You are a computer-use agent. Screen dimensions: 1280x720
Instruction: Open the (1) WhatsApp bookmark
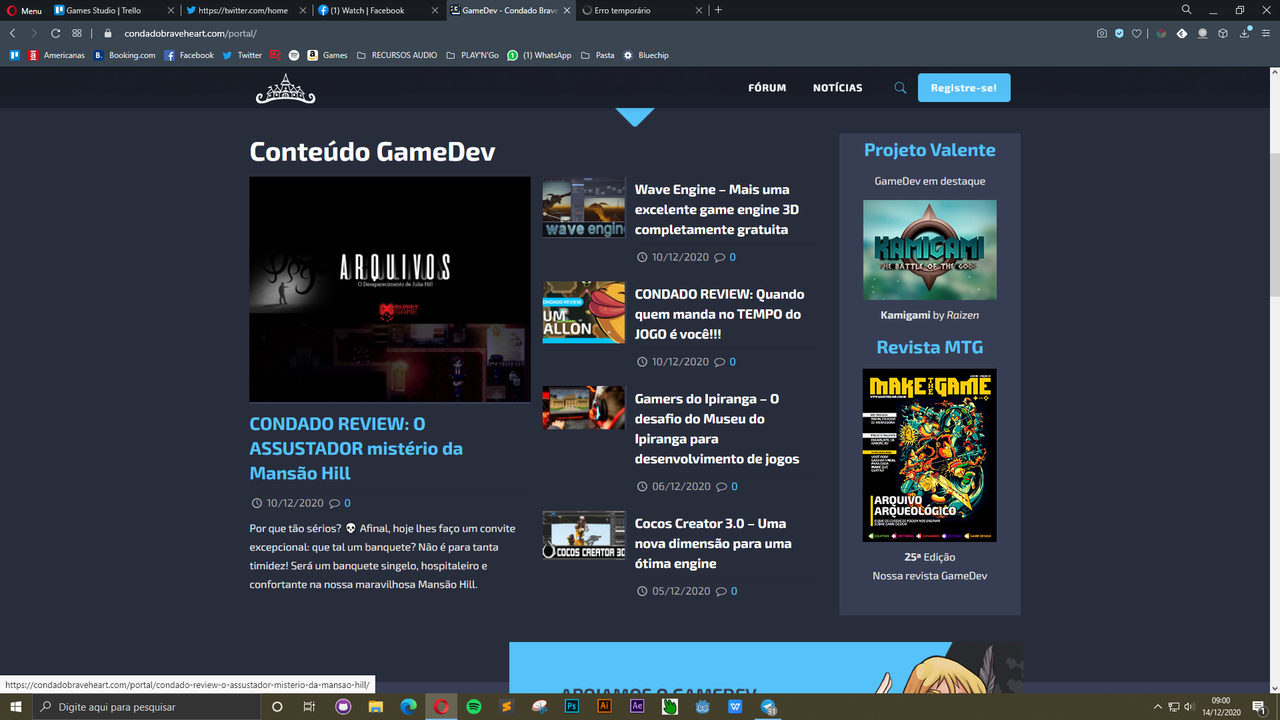(539, 55)
